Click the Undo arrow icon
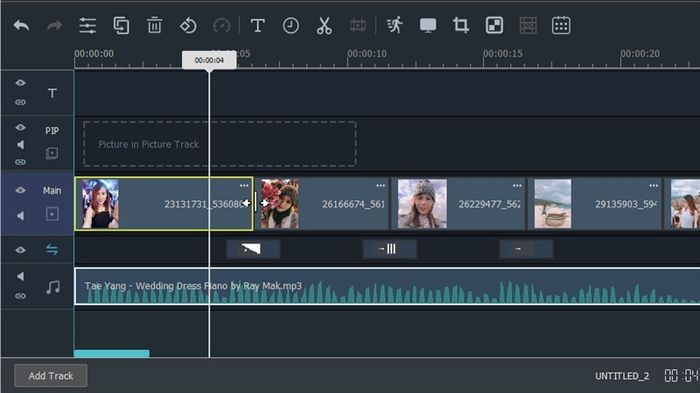 (x=21, y=25)
